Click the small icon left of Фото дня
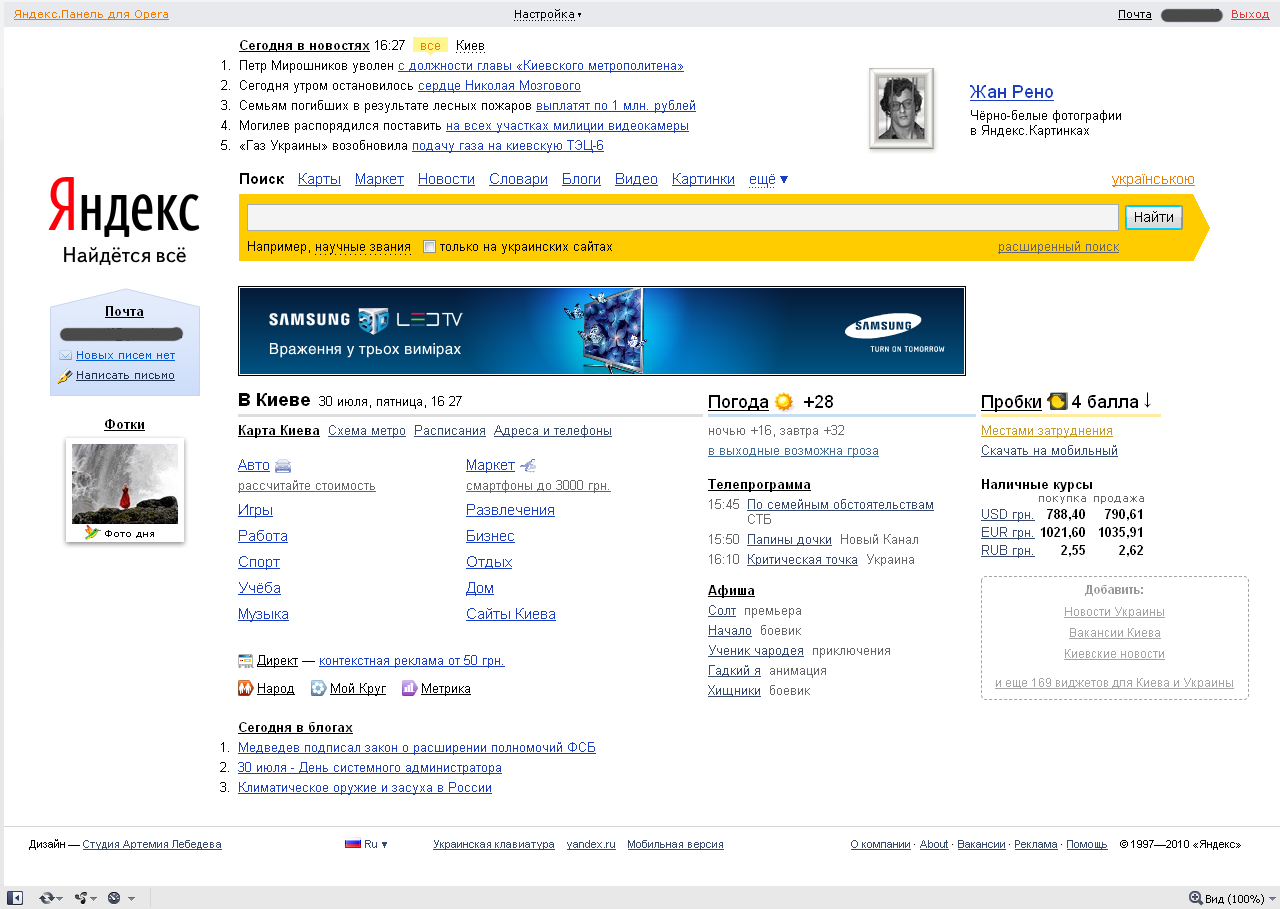 (x=92, y=533)
